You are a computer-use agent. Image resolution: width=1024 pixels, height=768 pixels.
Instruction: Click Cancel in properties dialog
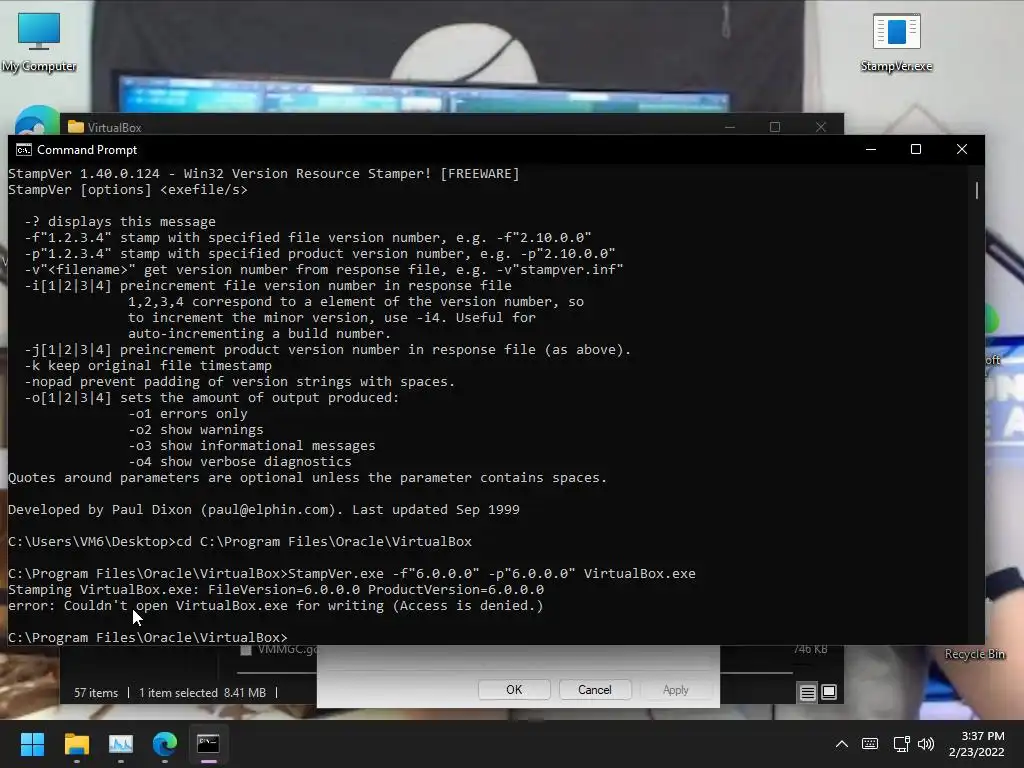coord(595,690)
